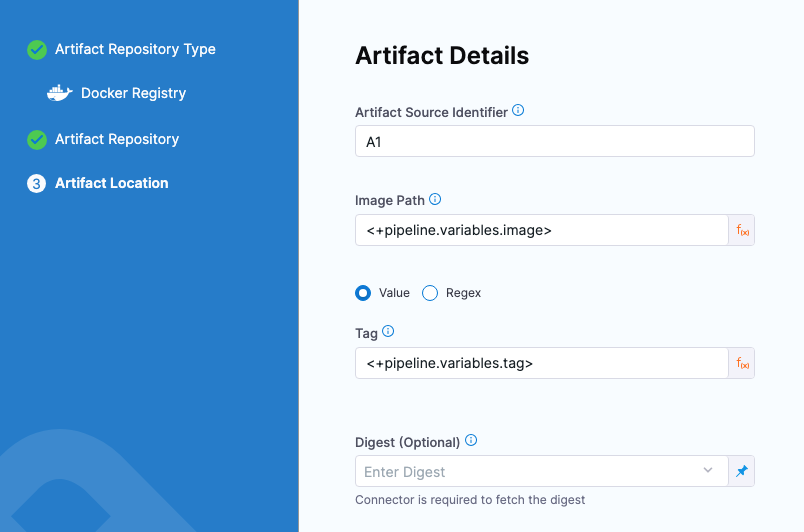This screenshot has width=804, height=532.
Task: Open the Artifact Location step
Action: point(111,183)
